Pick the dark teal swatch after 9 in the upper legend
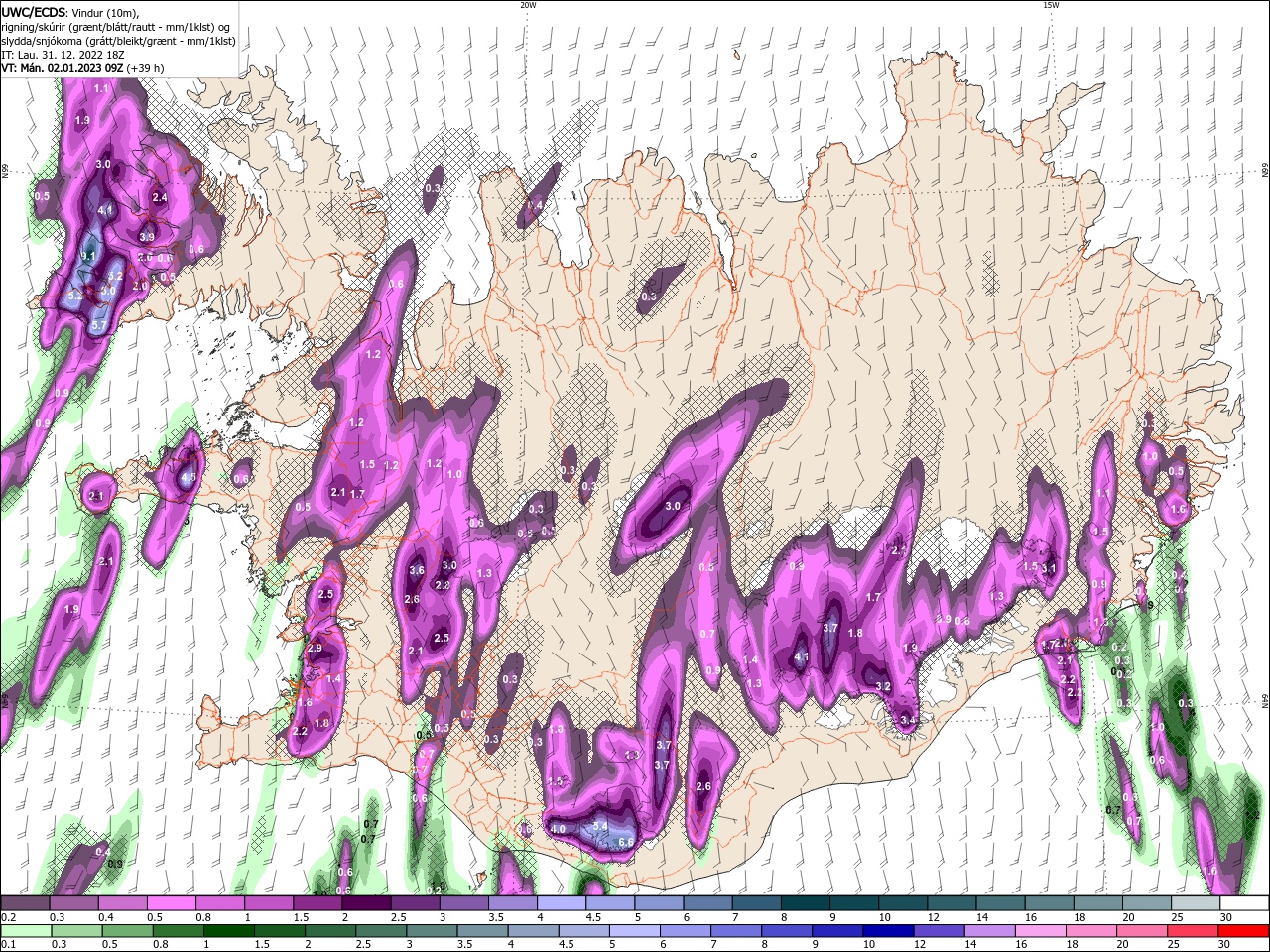 (x=854, y=903)
